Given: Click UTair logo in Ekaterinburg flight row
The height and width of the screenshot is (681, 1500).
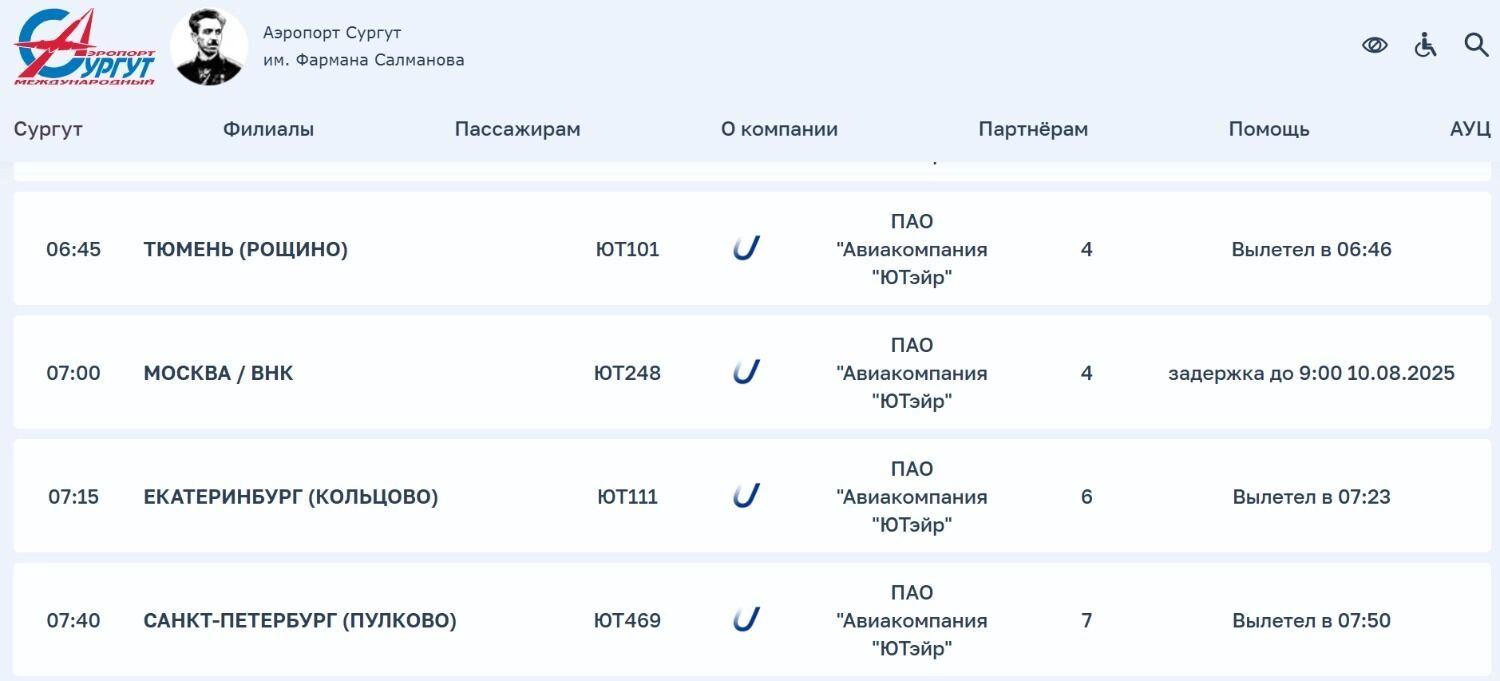Looking at the screenshot, I should [x=746, y=496].
